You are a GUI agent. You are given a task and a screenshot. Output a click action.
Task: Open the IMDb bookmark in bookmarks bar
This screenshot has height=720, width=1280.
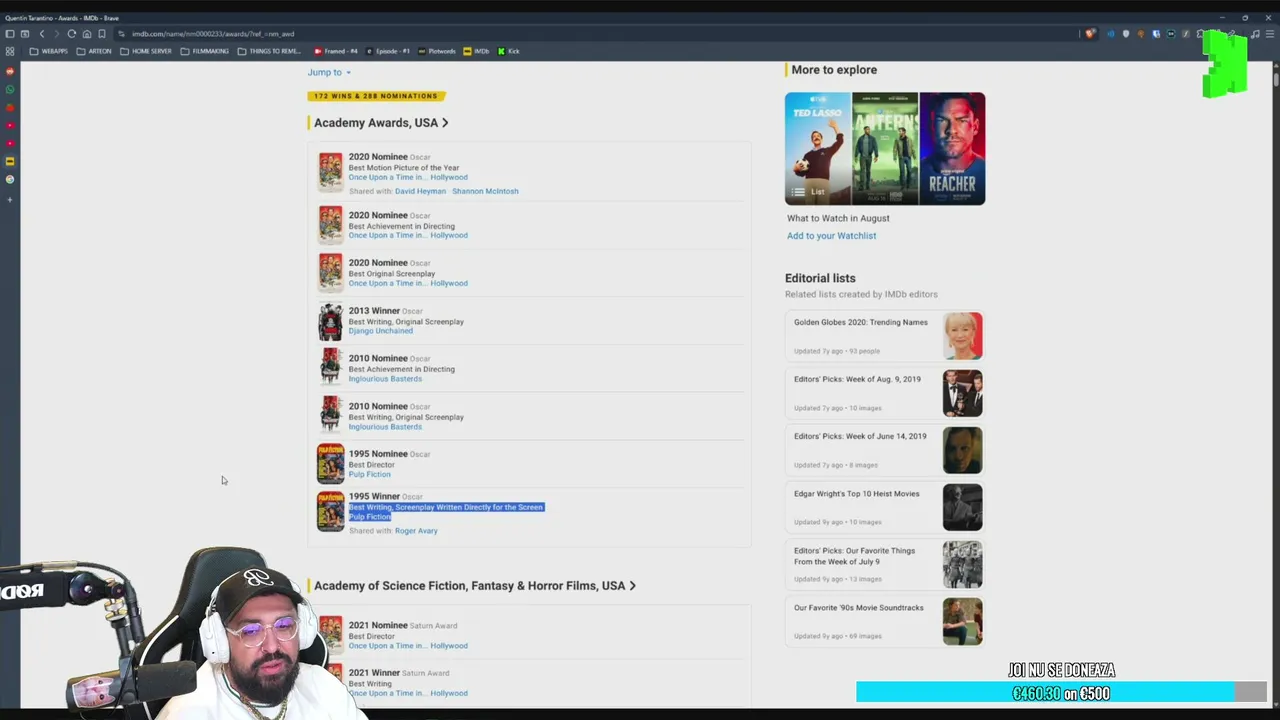tap(476, 51)
